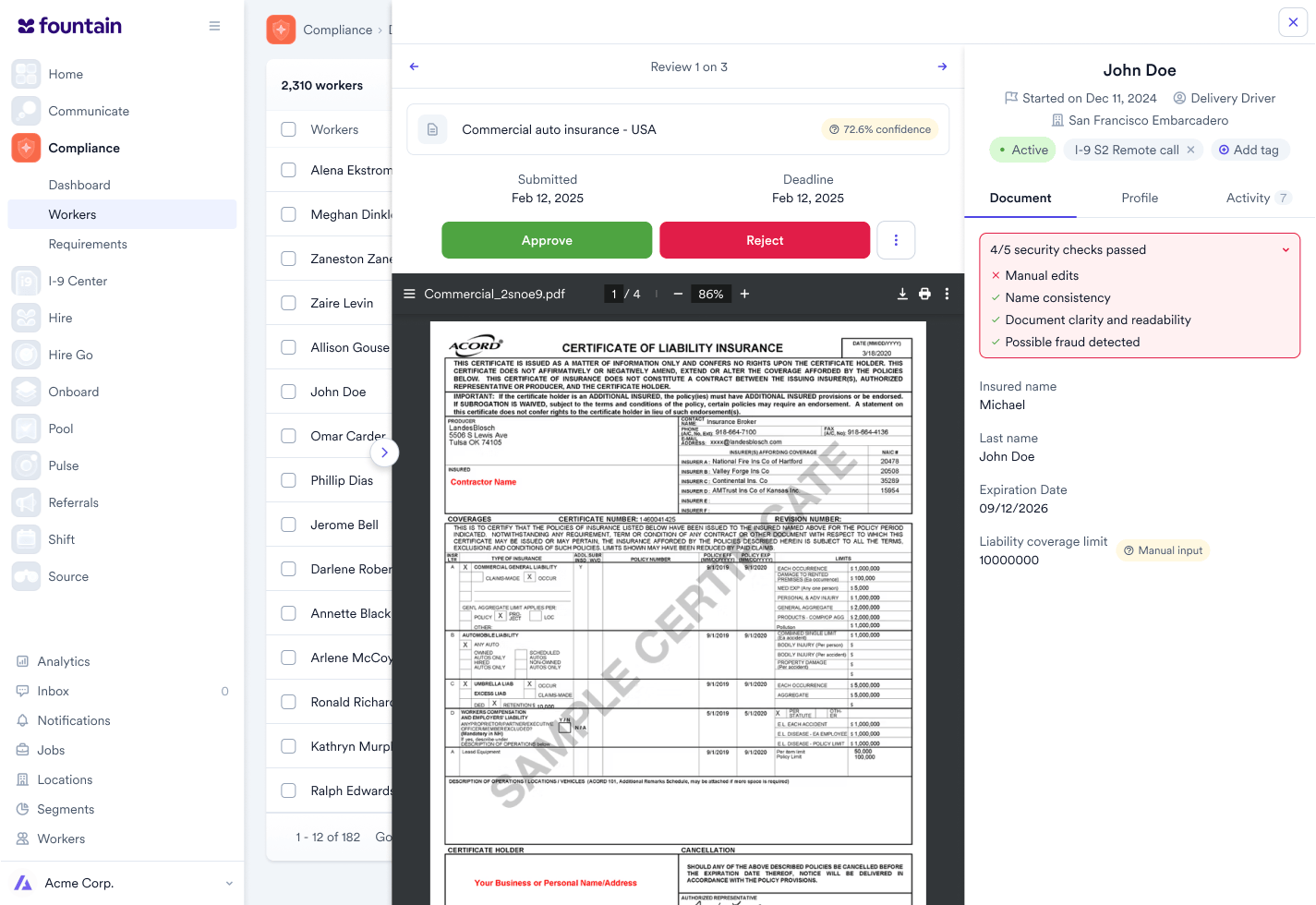Viewport: 1316px width, 905px height.
Task: Remove the I-9 S2 Remote call tag
Action: point(1190,150)
